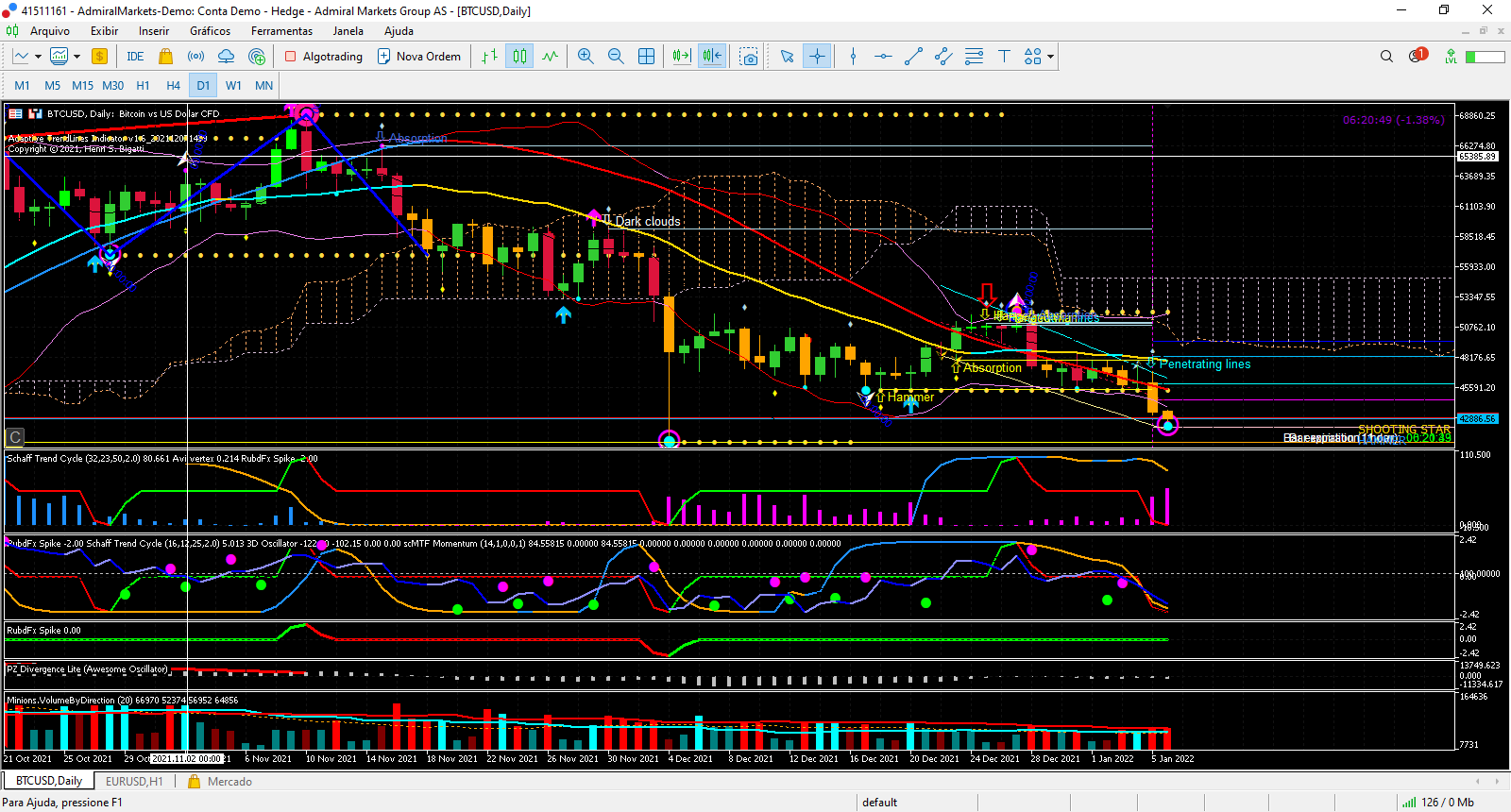The height and width of the screenshot is (812, 1511).
Task: Select the vertical line tool
Action: click(853, 57)
